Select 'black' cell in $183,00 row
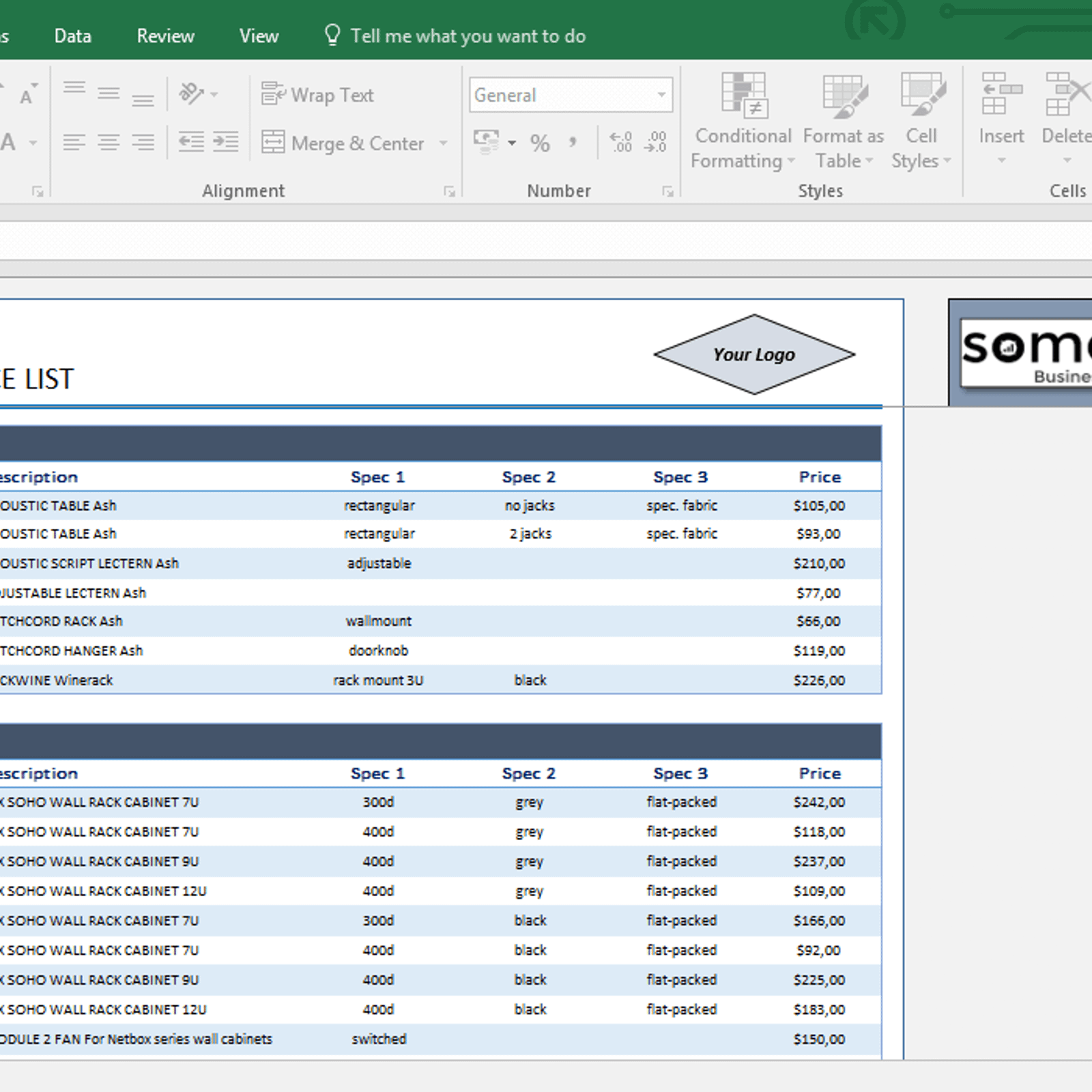This screenshot has width=1092, height=1092. pos(530,1009)
